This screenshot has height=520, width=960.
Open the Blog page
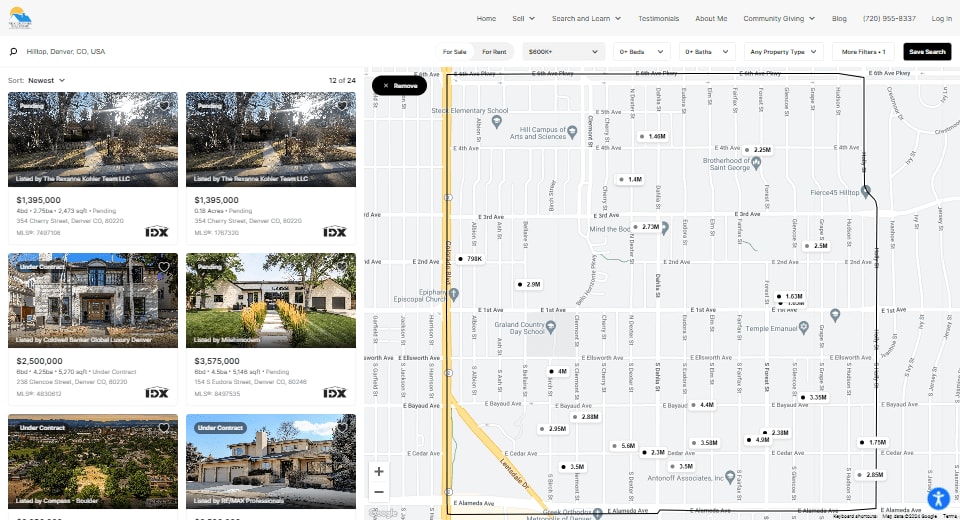click(839, 18)
